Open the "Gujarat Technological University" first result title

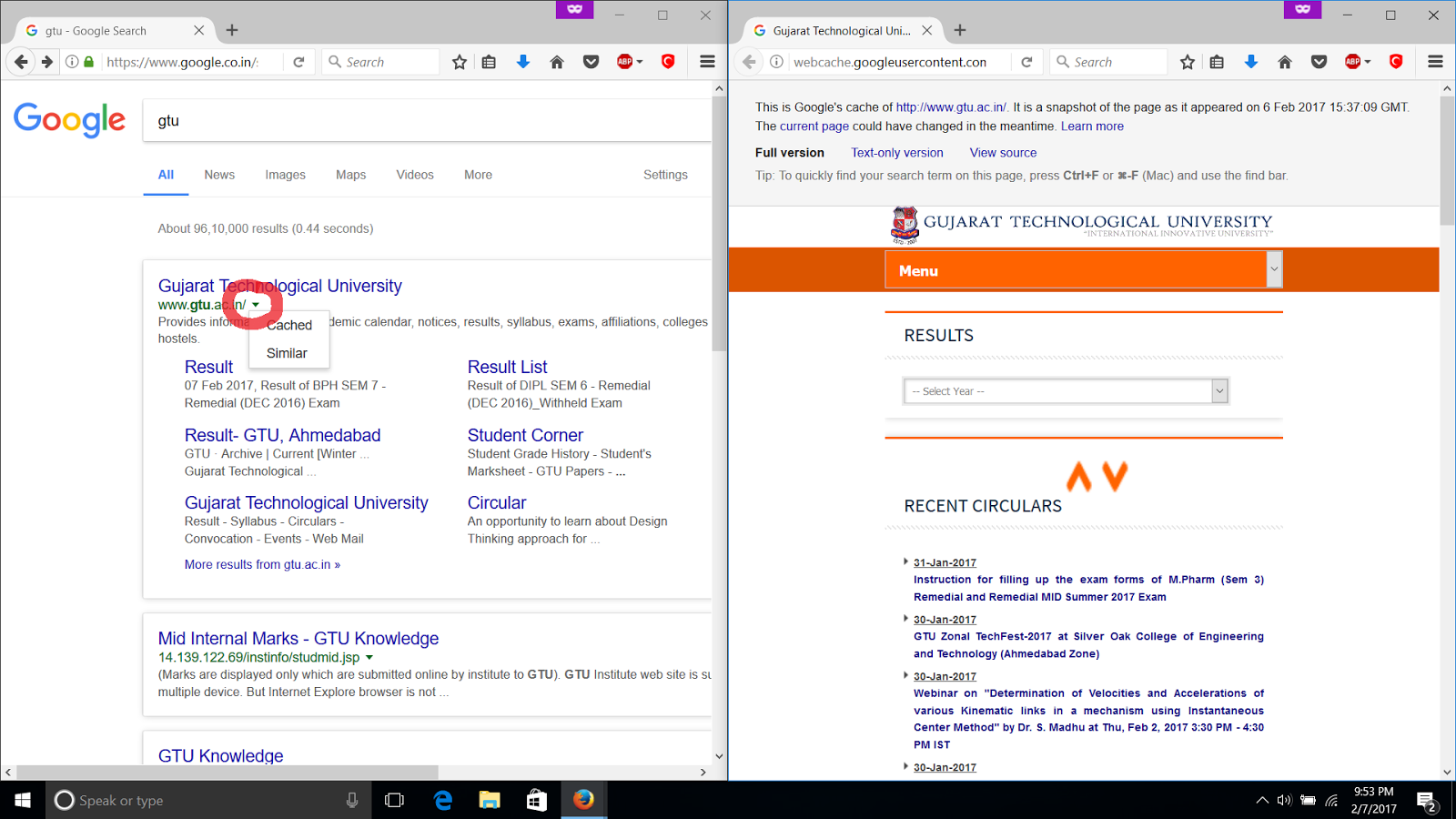click(280, 286)
